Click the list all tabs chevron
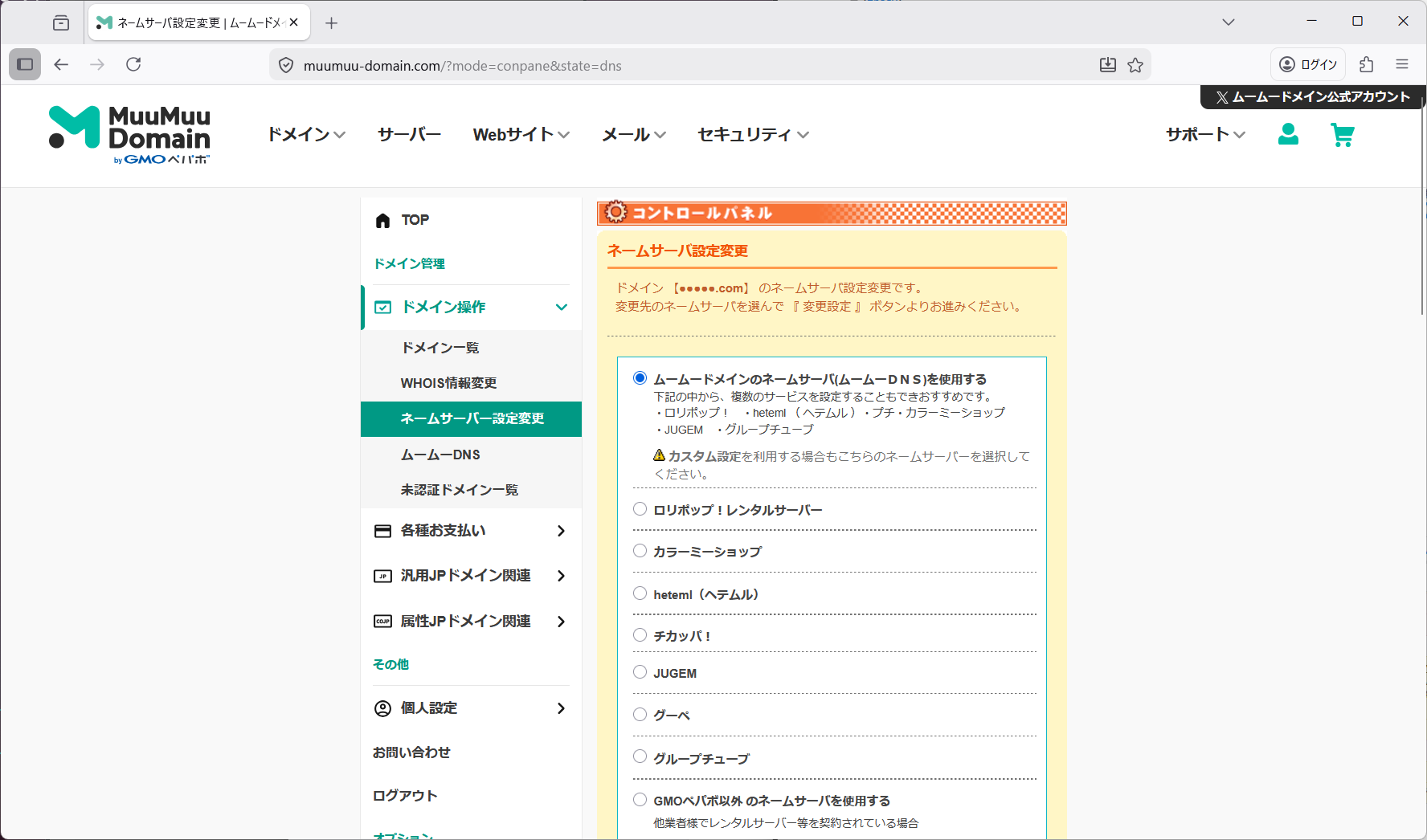This screenshot has width=1427, height=840. 1229,22
